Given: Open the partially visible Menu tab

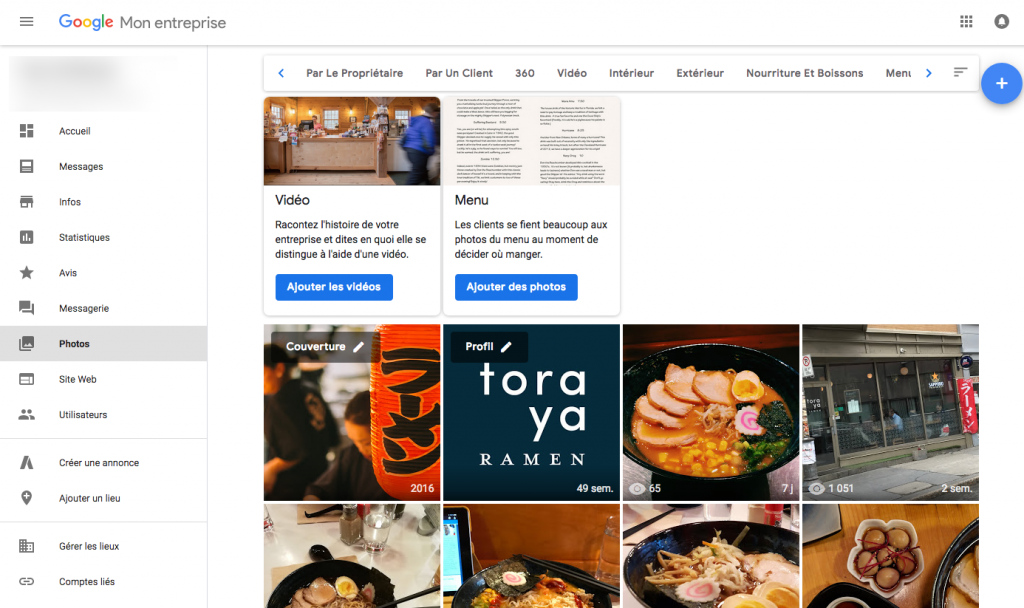Looking at the screenshot, I should coord(898,73).
